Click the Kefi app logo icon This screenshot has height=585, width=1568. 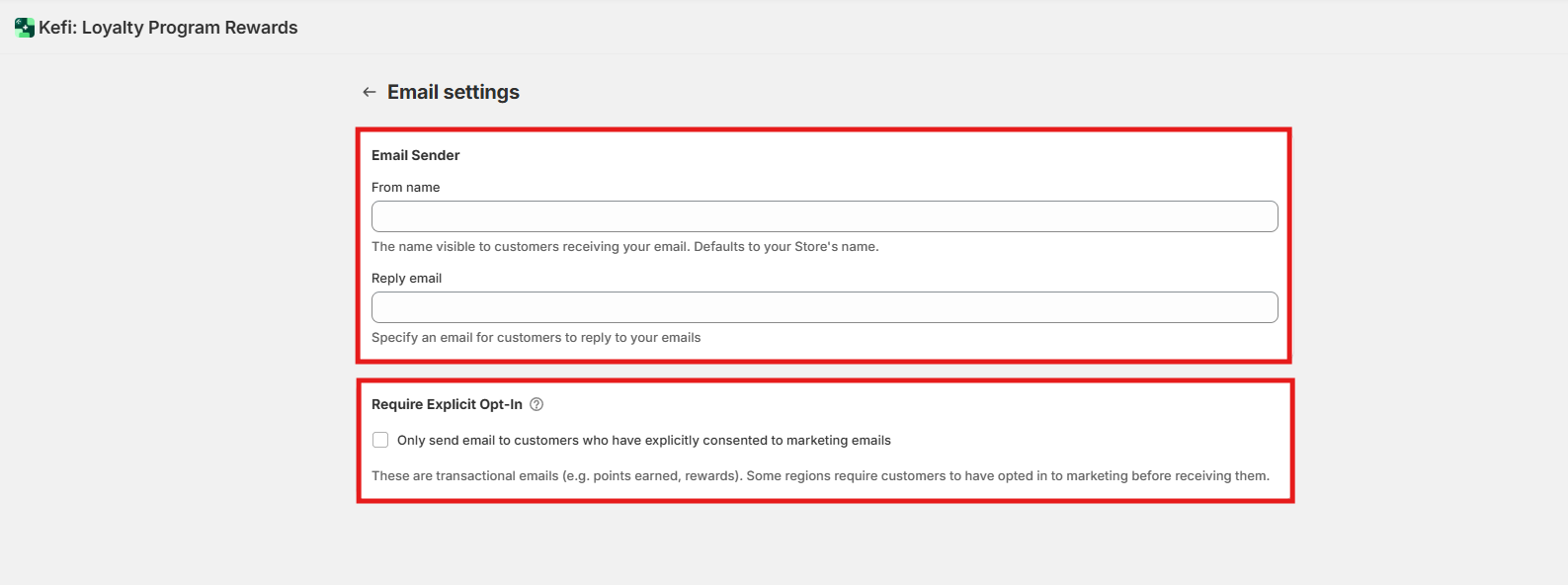[x=25, y=28]
